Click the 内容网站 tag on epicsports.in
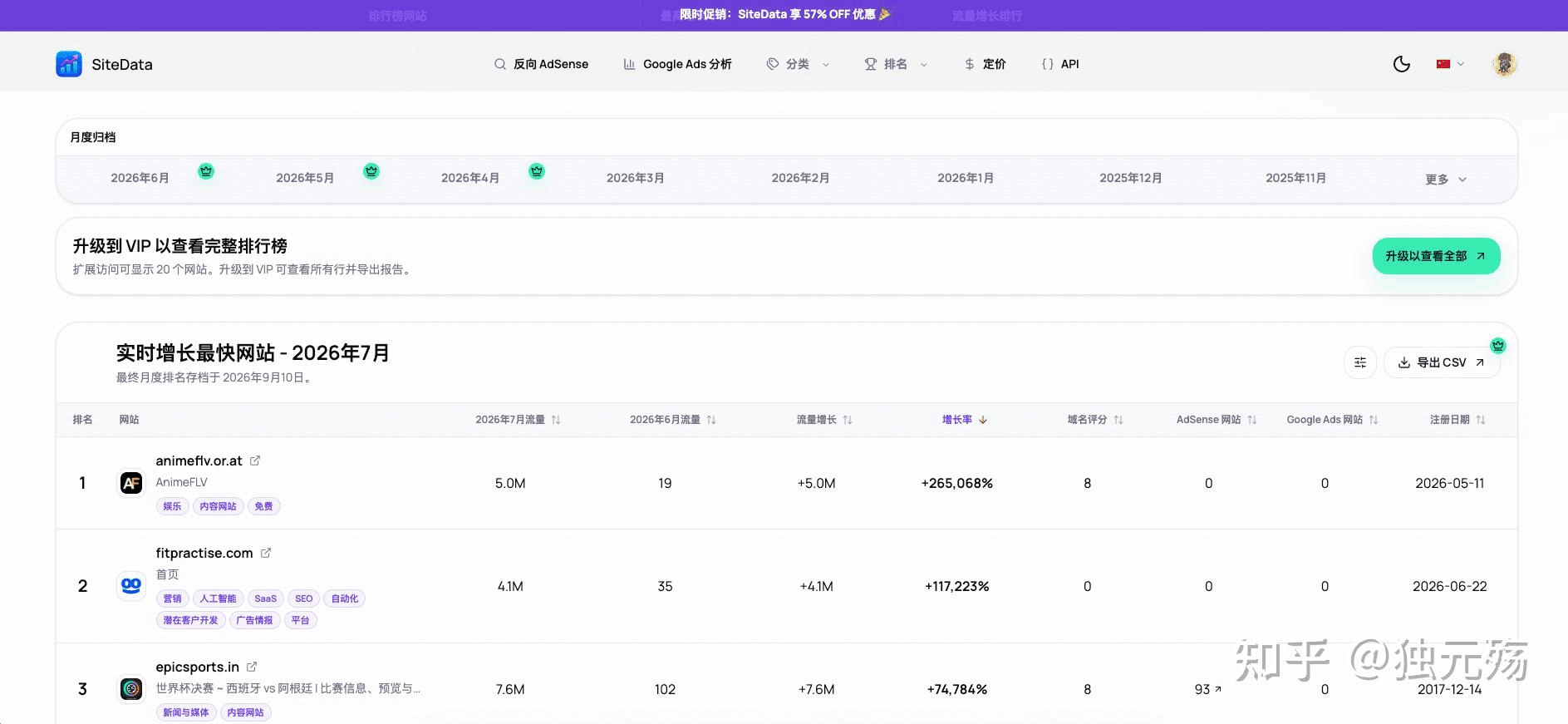Viewport: 1568px width, 724px height. click(245, 712)
